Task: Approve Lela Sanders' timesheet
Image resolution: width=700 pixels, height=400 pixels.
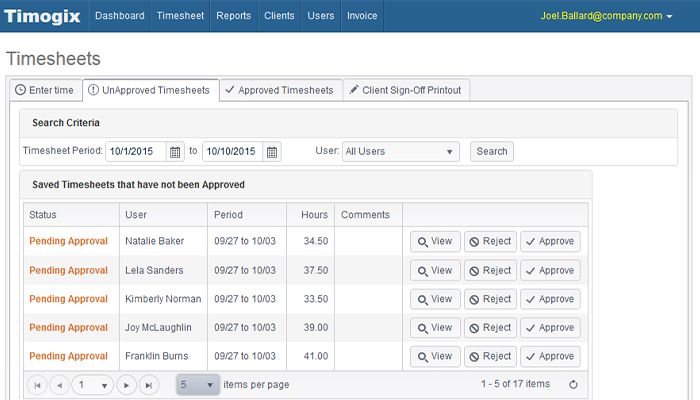Action: 550,271
